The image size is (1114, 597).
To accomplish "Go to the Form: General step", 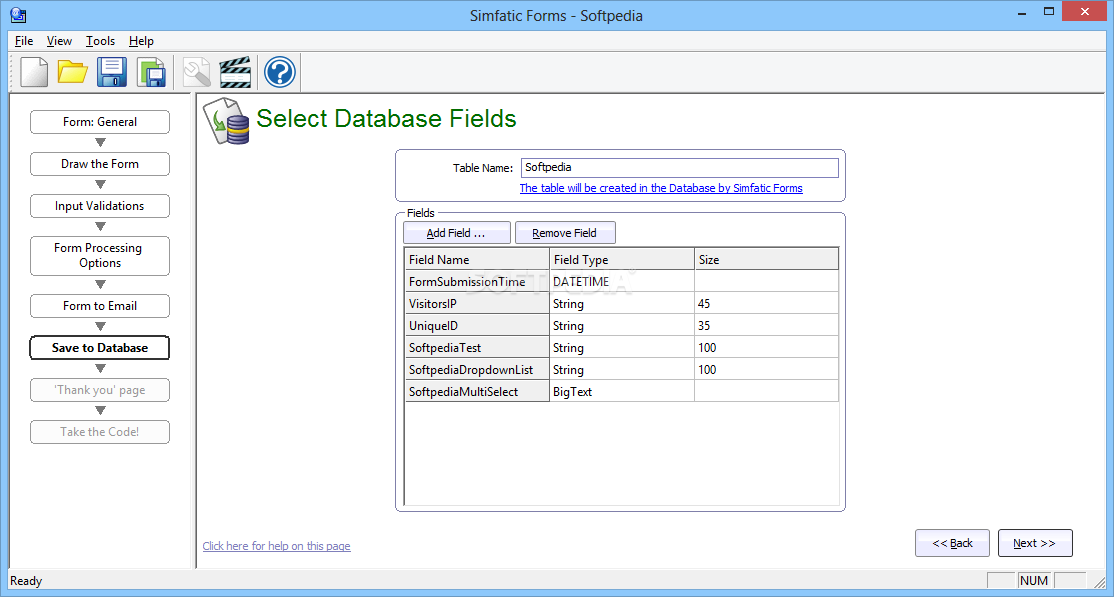I will (100, 122).
